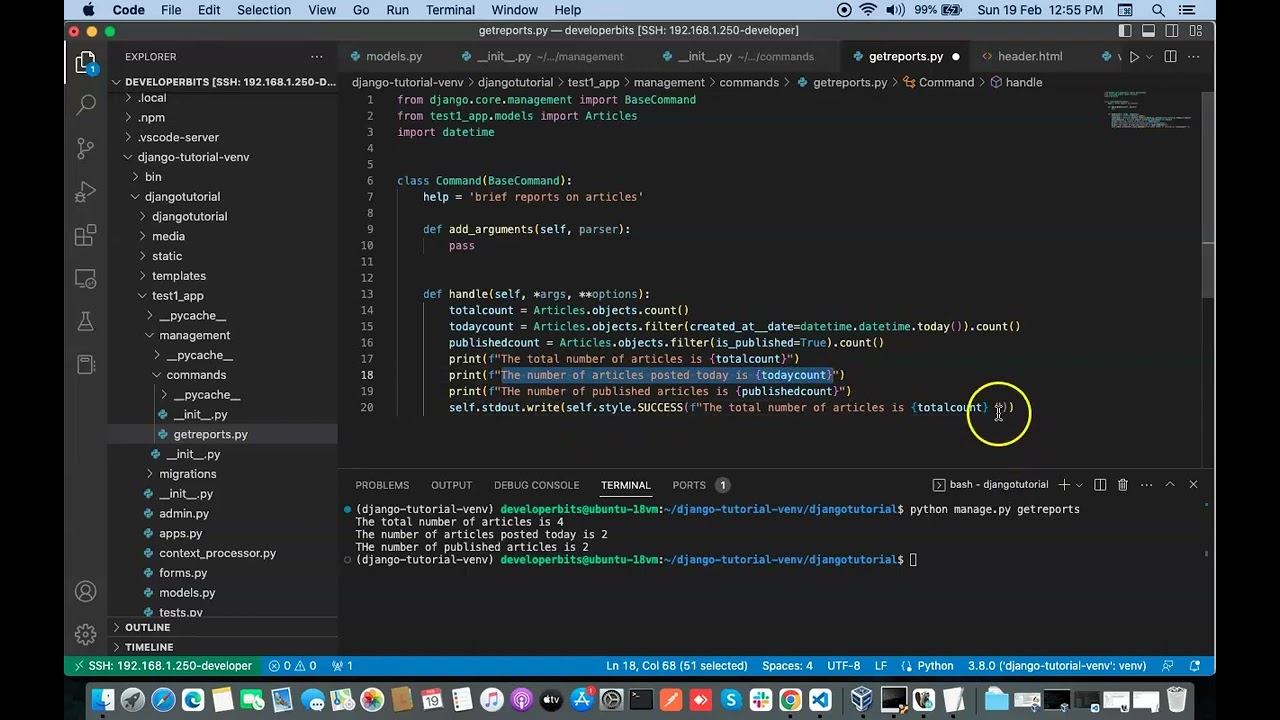Toggle primary side bar visibility

(x=1126, y=31)
